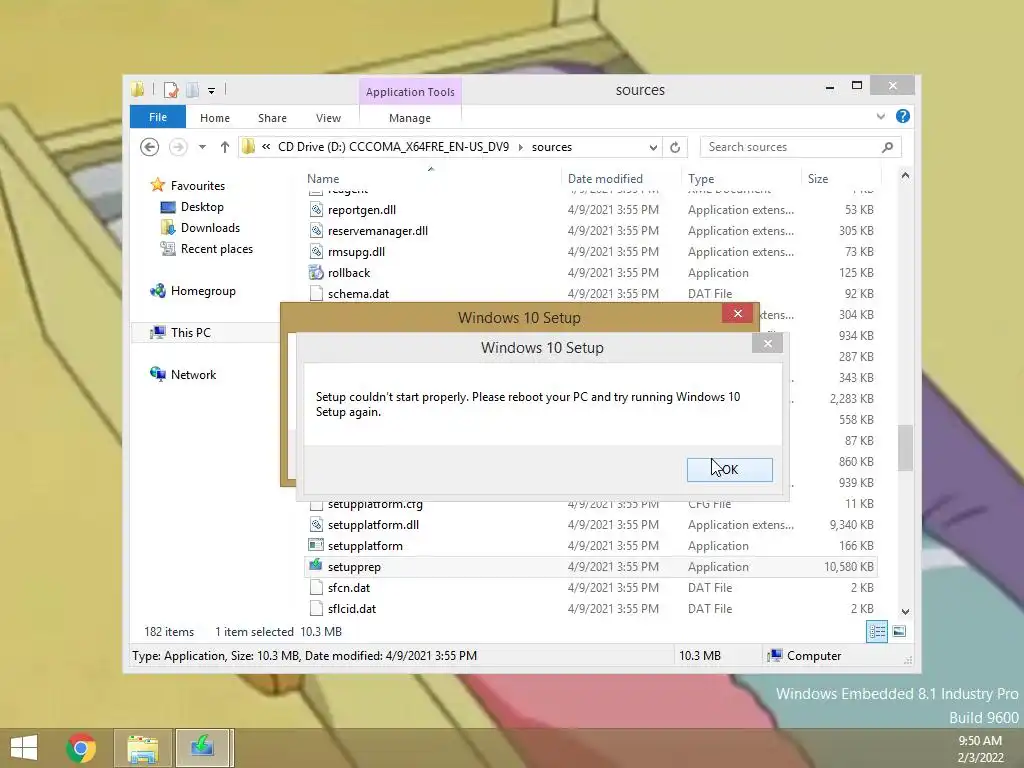Open the recent locations dropdown arrow
Screen dimensions: 1024x768
click(202, 147)
